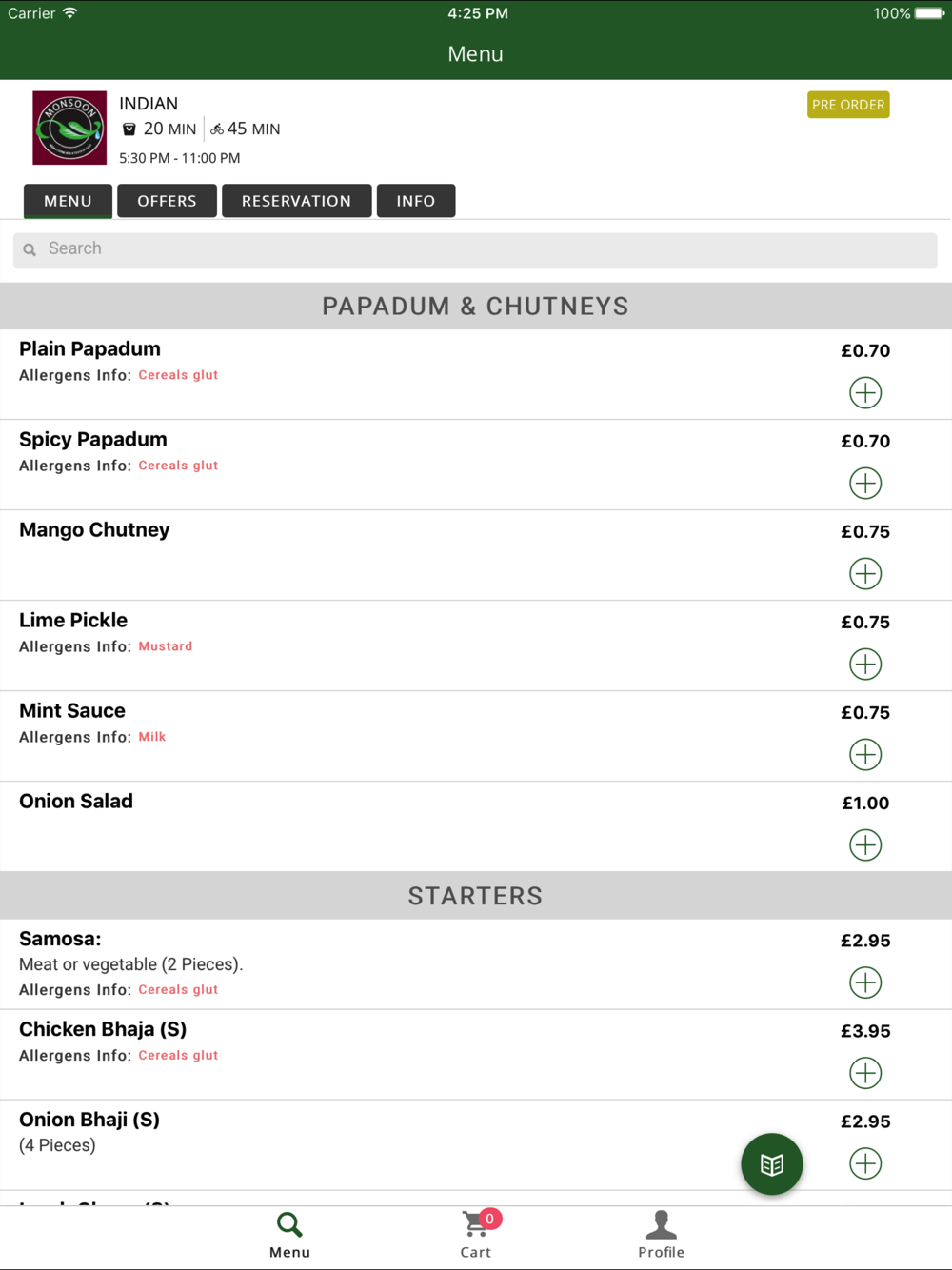Screen dimensions: 952x1270
Task: Select the MENU tab below restaurant details
Action: (x=68, y=201)
